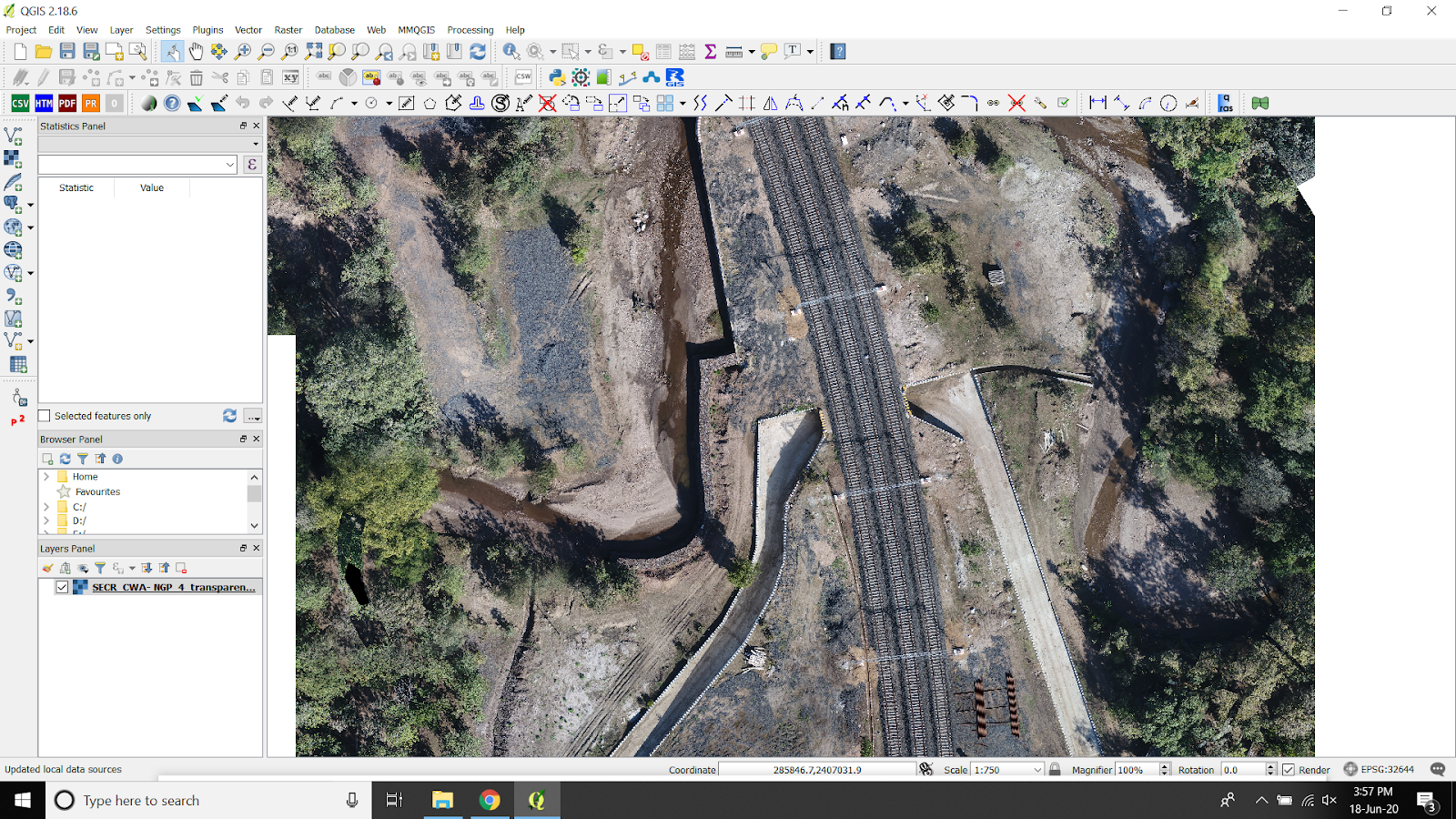
Task: Open the Raster menu
Action: 288,30
